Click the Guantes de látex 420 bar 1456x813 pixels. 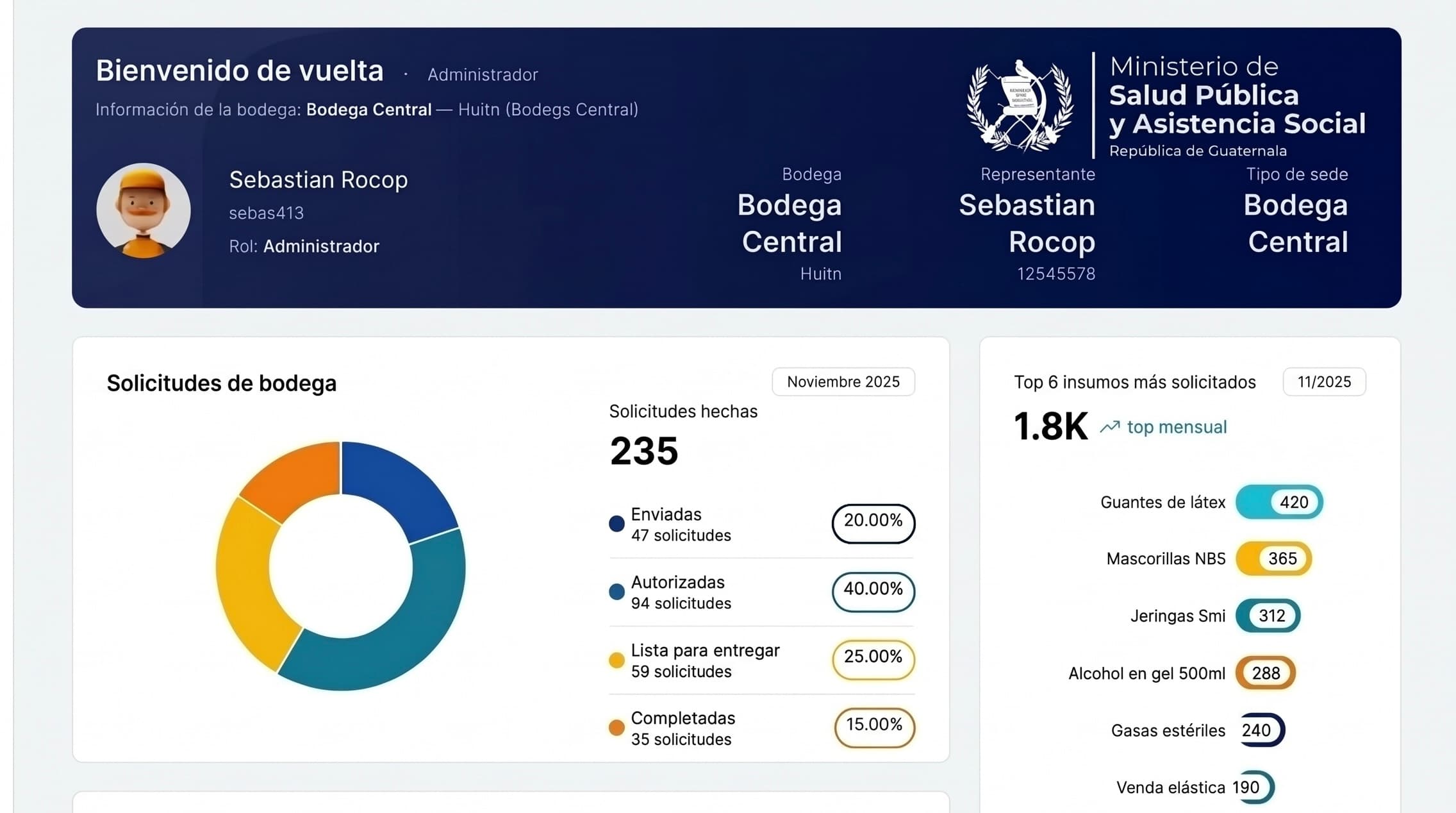tap(1279, 502)
